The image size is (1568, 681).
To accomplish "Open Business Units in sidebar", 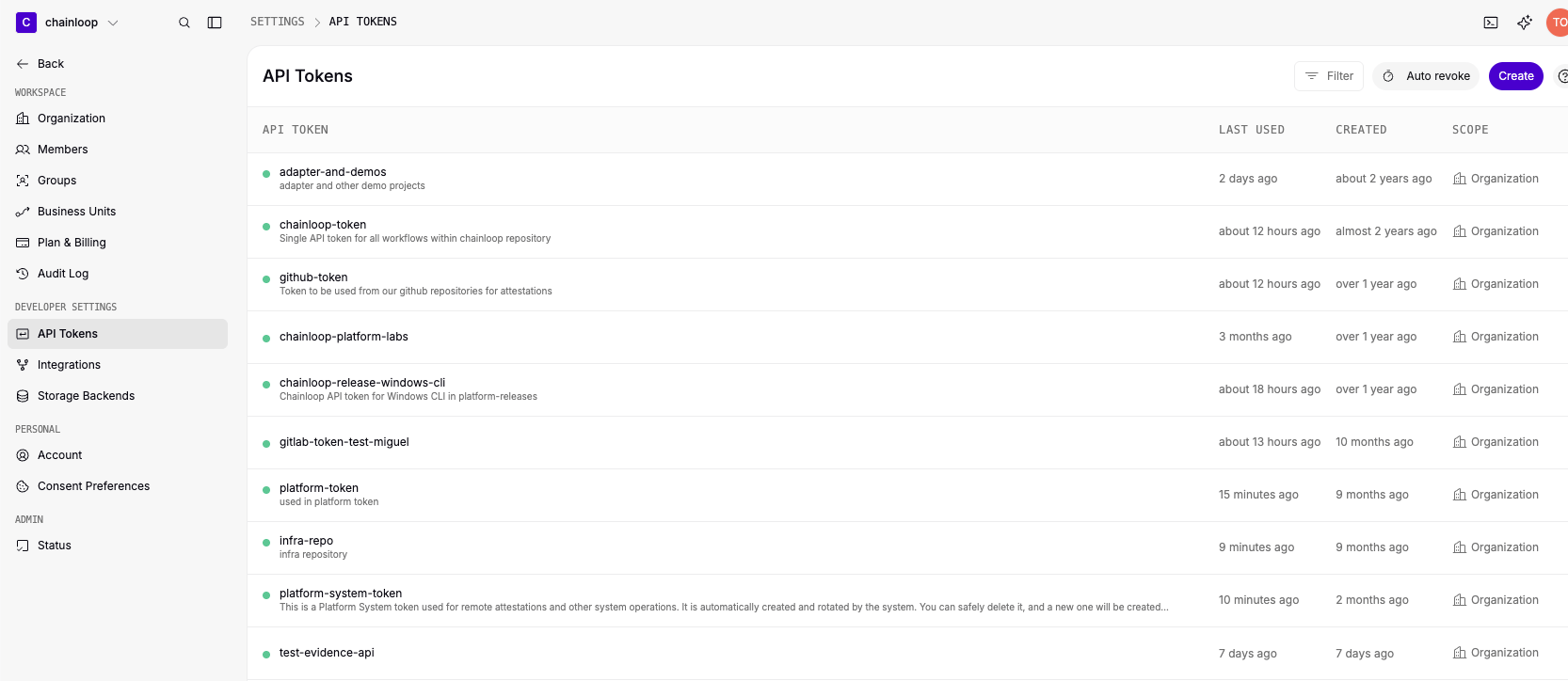I will [x=118, y=212].
